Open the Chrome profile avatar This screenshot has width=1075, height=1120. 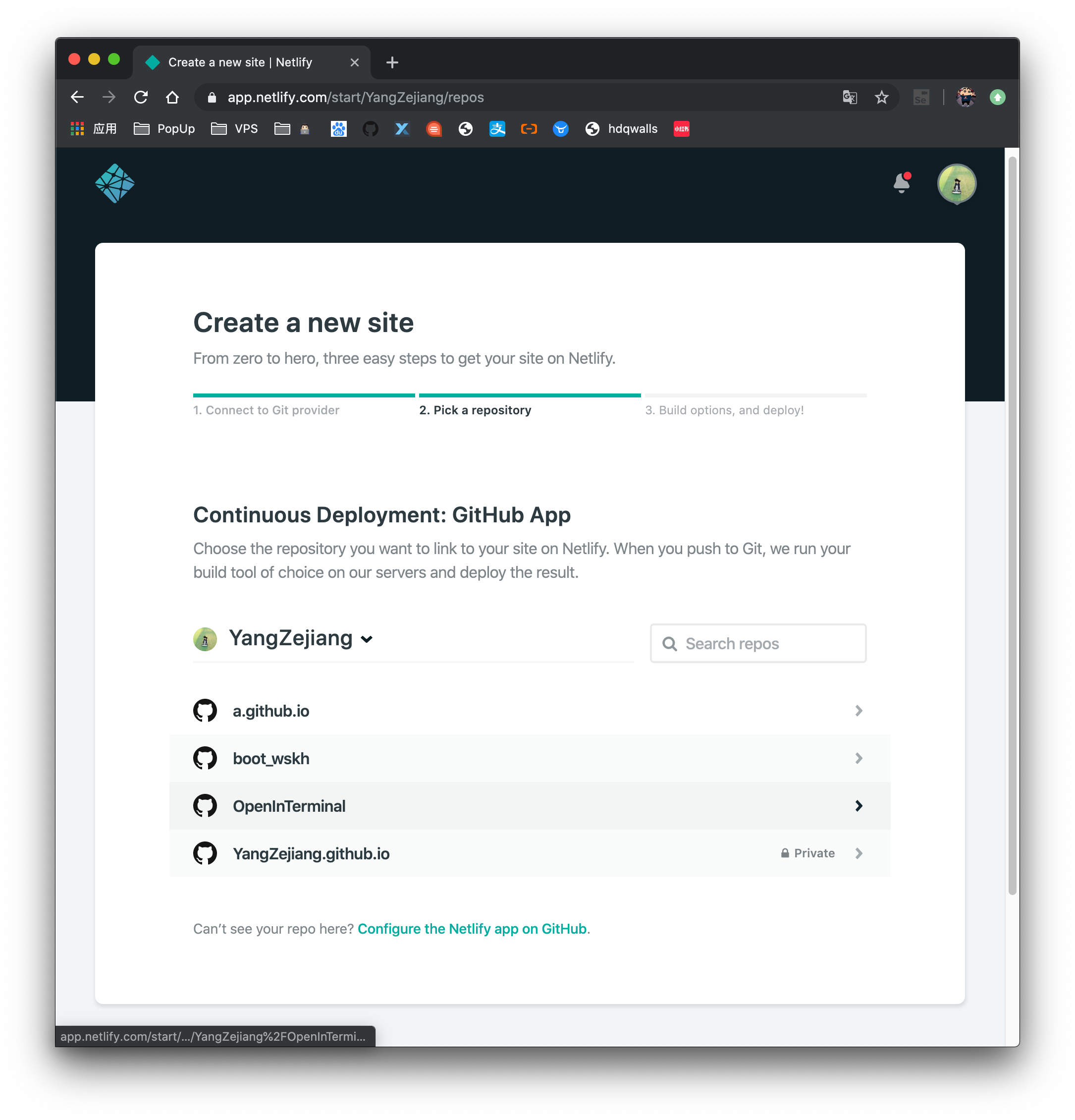pos(966,97)
